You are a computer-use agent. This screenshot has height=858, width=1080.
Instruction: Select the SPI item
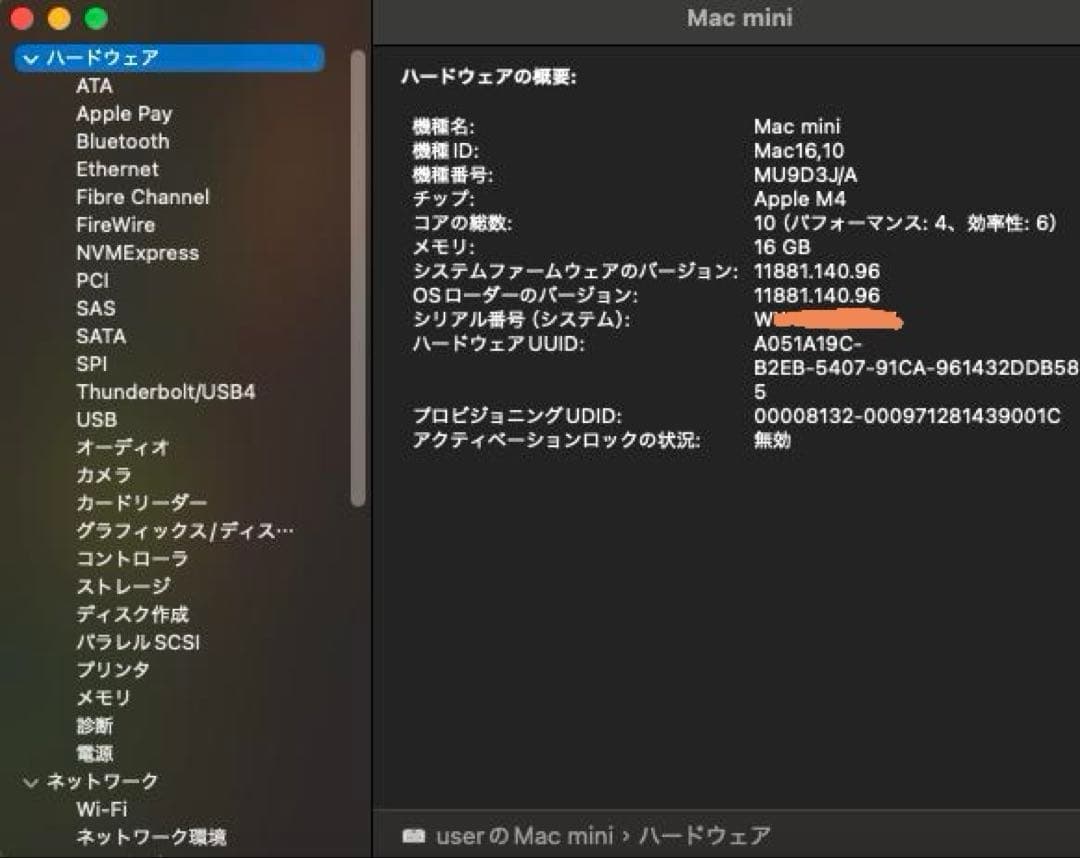click(92, 364)
